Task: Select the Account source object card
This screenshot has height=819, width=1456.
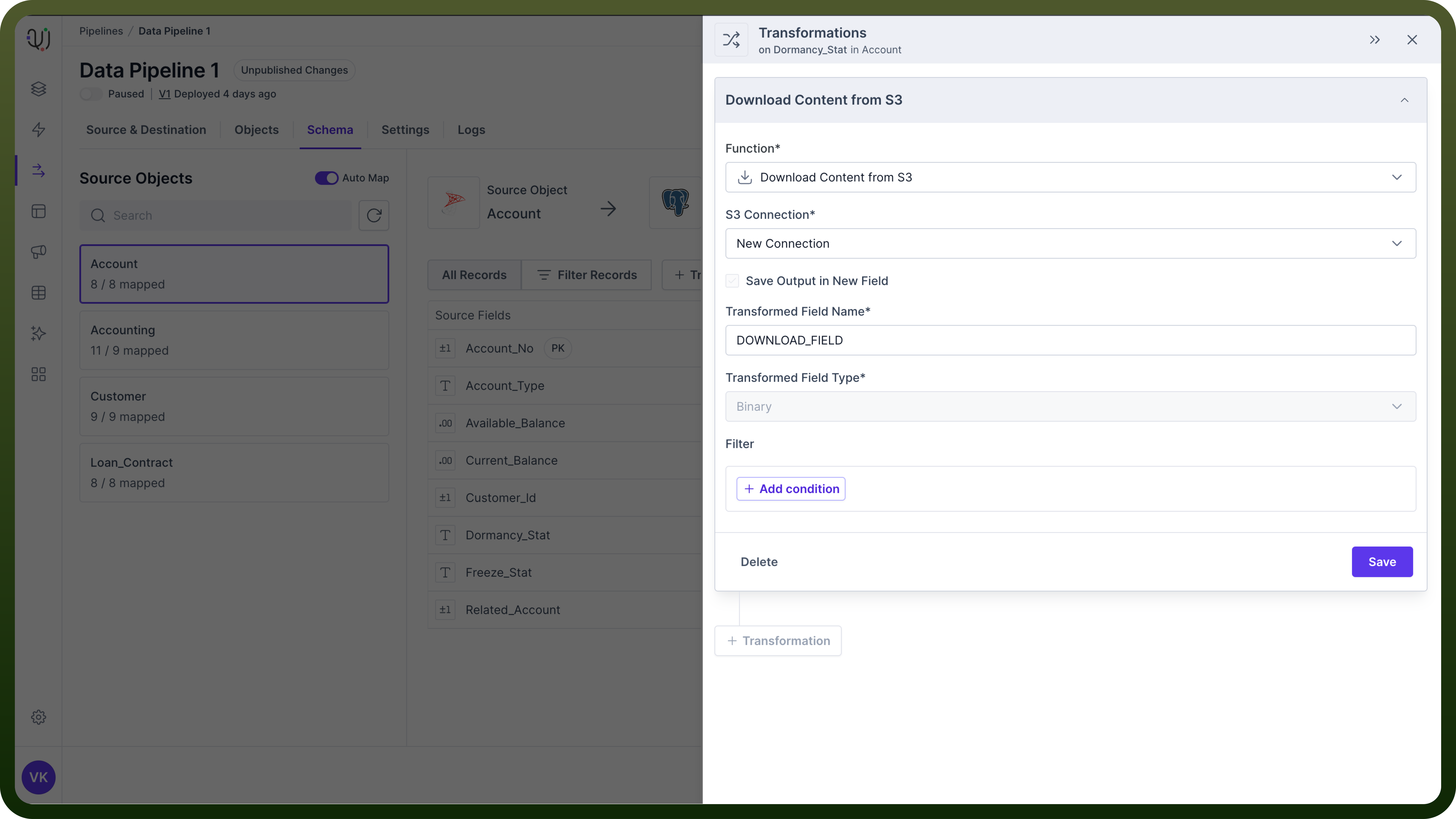Action: point(234,274)
